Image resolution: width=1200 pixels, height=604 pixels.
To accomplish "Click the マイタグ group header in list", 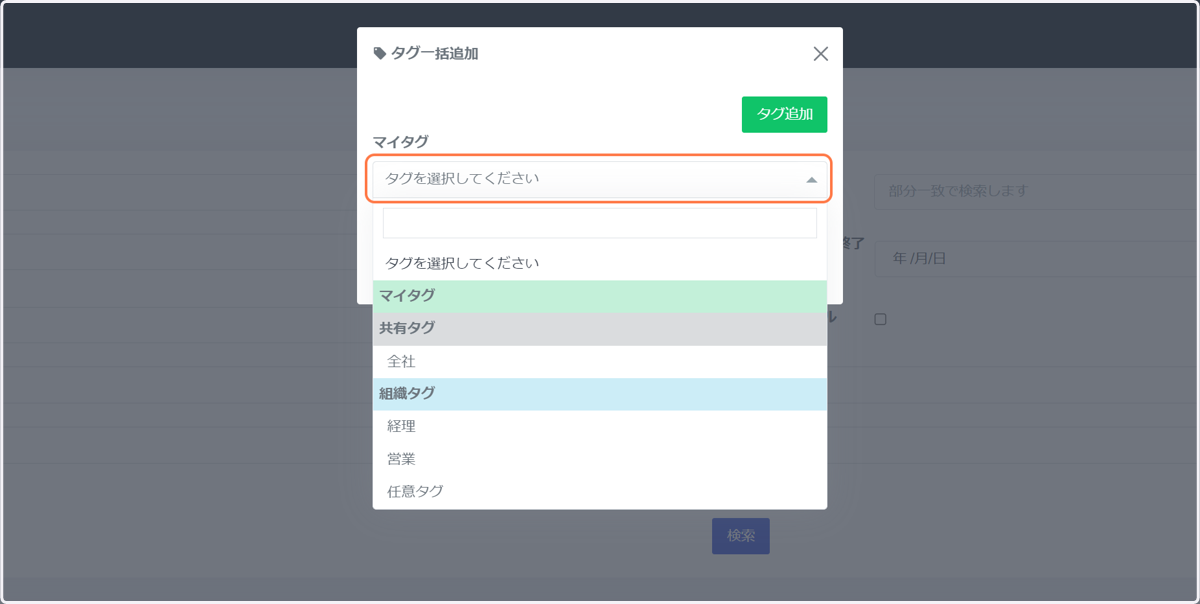I will point(600,296).
